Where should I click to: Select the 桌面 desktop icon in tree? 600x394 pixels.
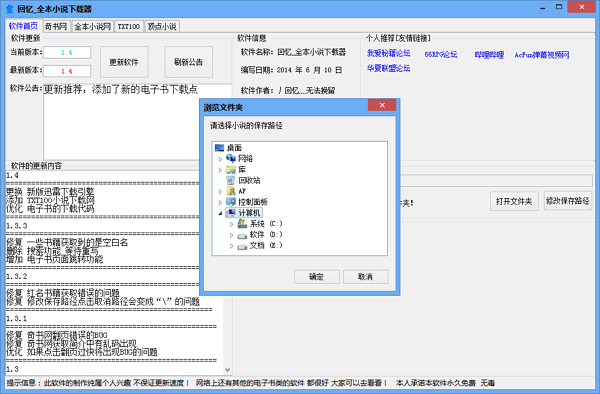pos(219,148)
